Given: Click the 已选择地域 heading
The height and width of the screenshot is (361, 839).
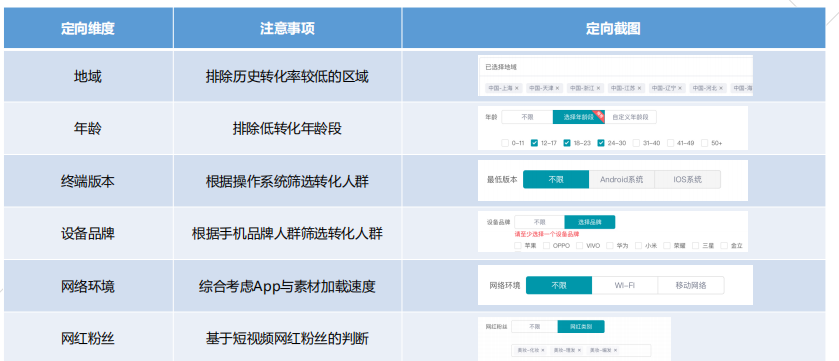Looking at the screenshot, I should point(500,67).
